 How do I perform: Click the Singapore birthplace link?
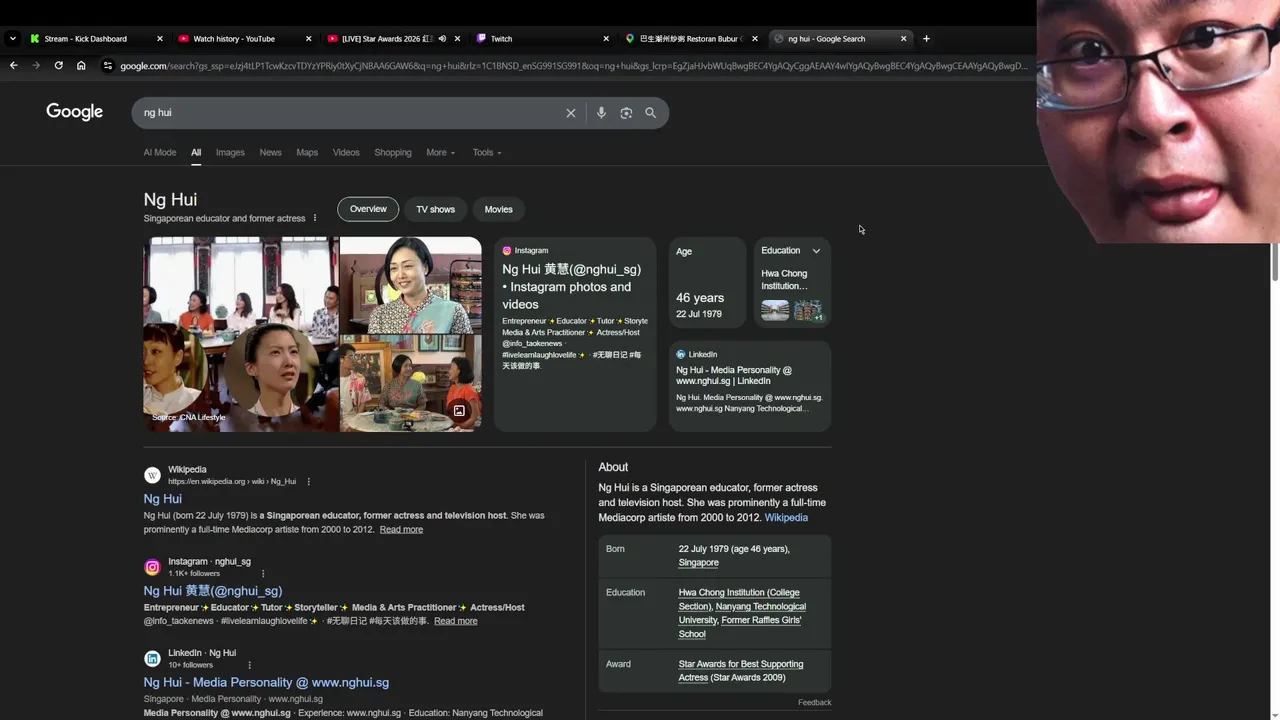point(698,563)
